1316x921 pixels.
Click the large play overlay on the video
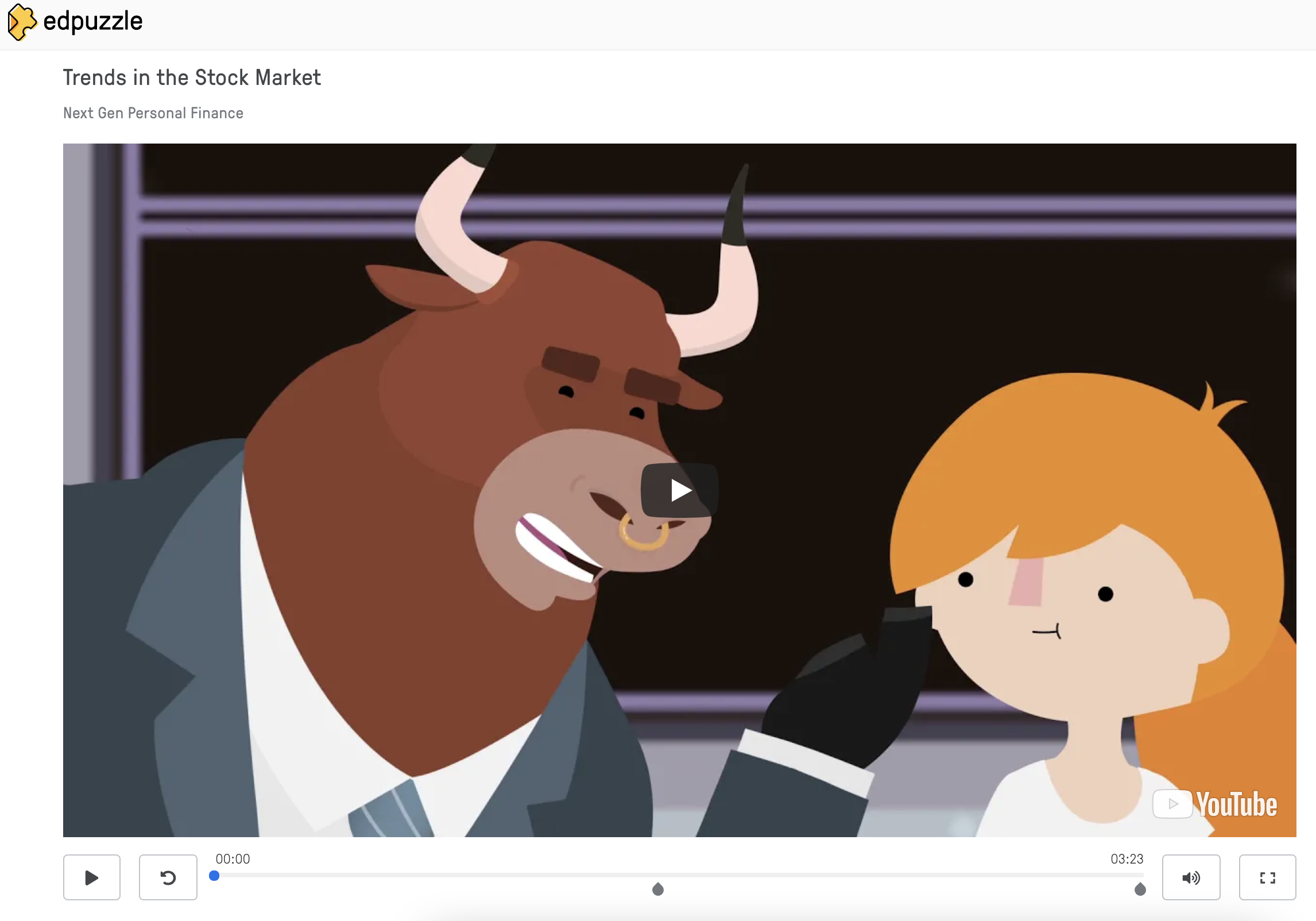(x=680, y=490)
